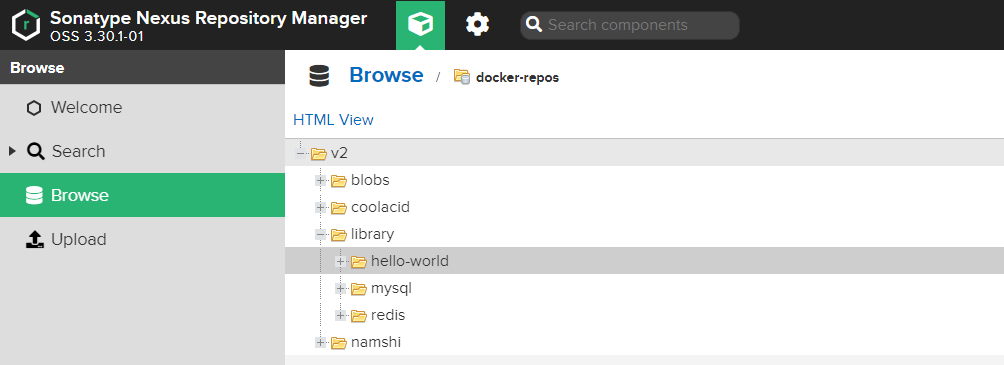
Task: Expand the namshi folder node
Action: [x=320, y=343]
